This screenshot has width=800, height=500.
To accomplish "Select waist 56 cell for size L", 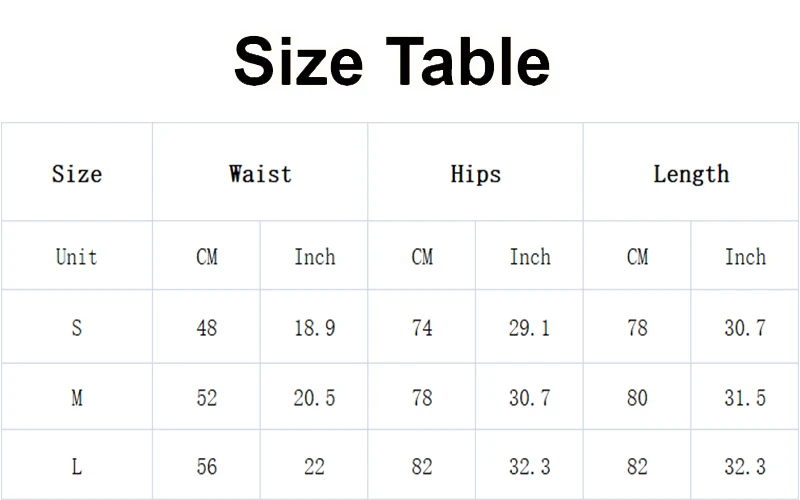I will (x=207, y=465).
